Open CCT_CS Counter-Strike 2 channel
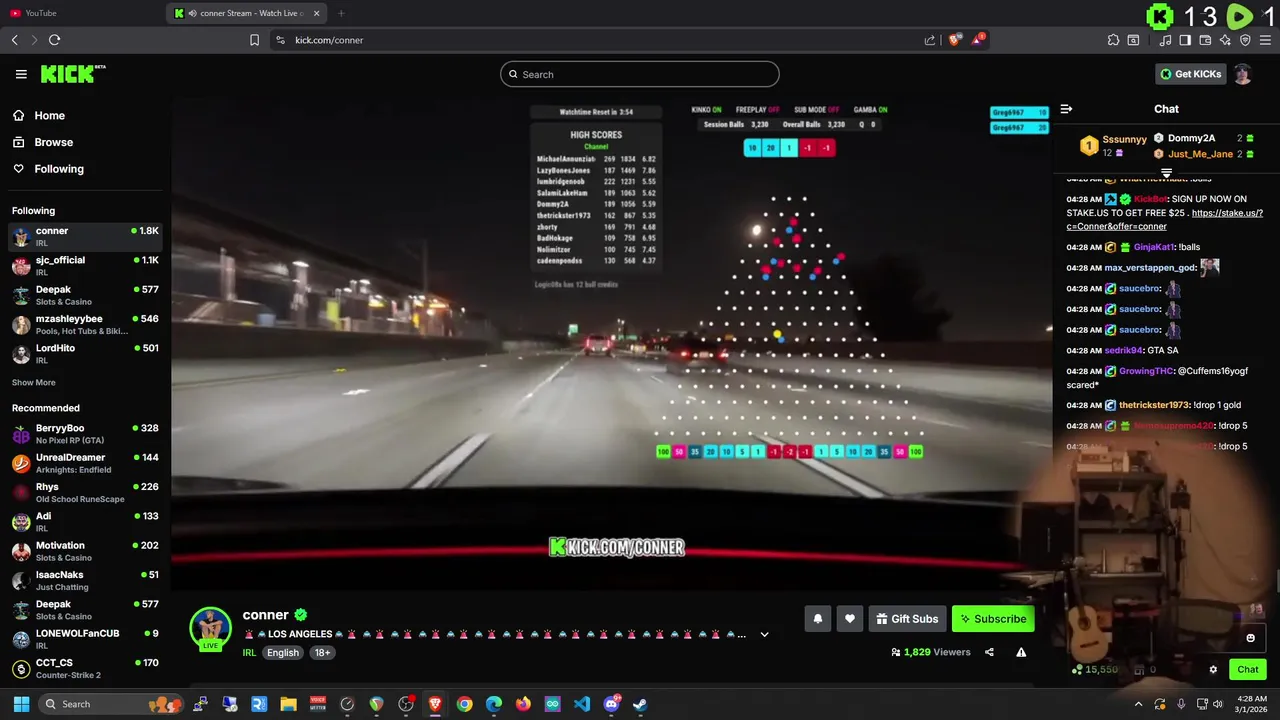Screen dimensions: 1280x720 point(85,668)
